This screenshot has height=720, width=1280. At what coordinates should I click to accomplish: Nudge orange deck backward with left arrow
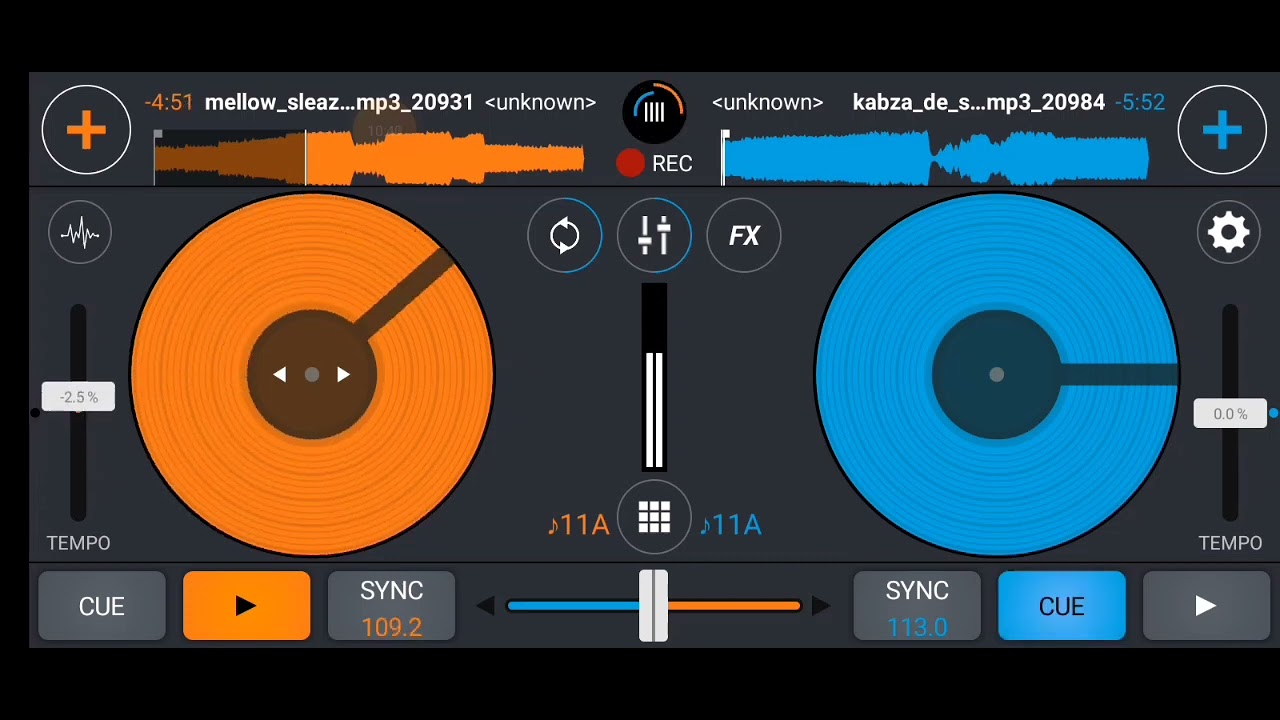click(280, 375)
